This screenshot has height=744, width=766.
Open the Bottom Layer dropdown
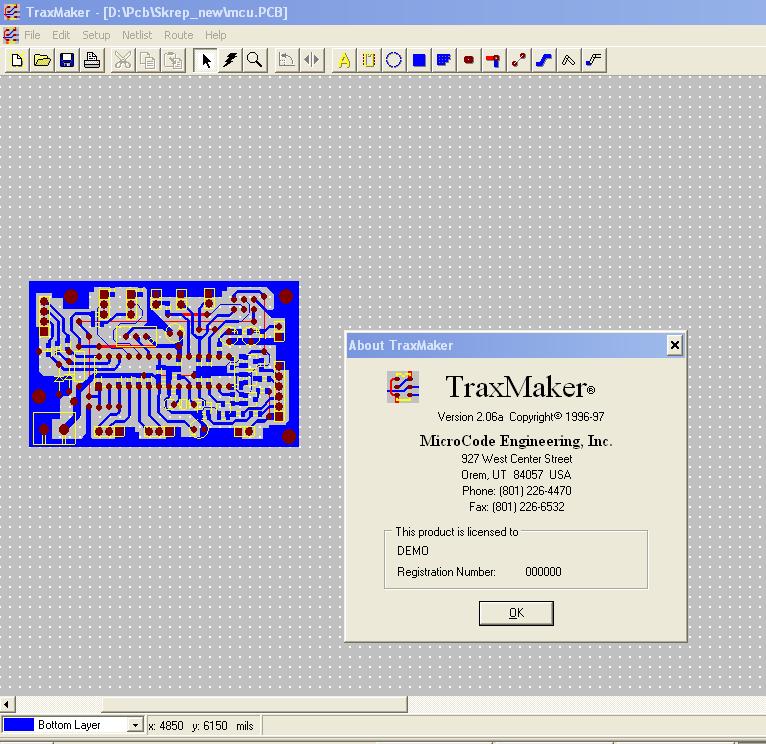coord(135,725)
